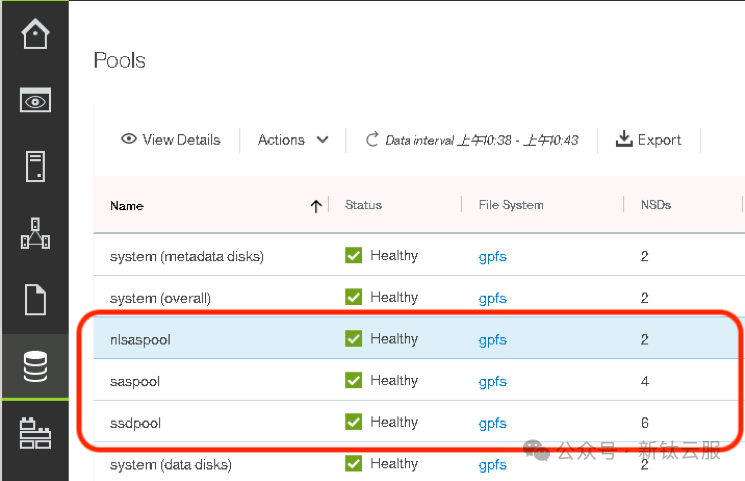The height and width of the screenshot is (481, 745).
Task: Click View Details button
Action: point(171,140)
